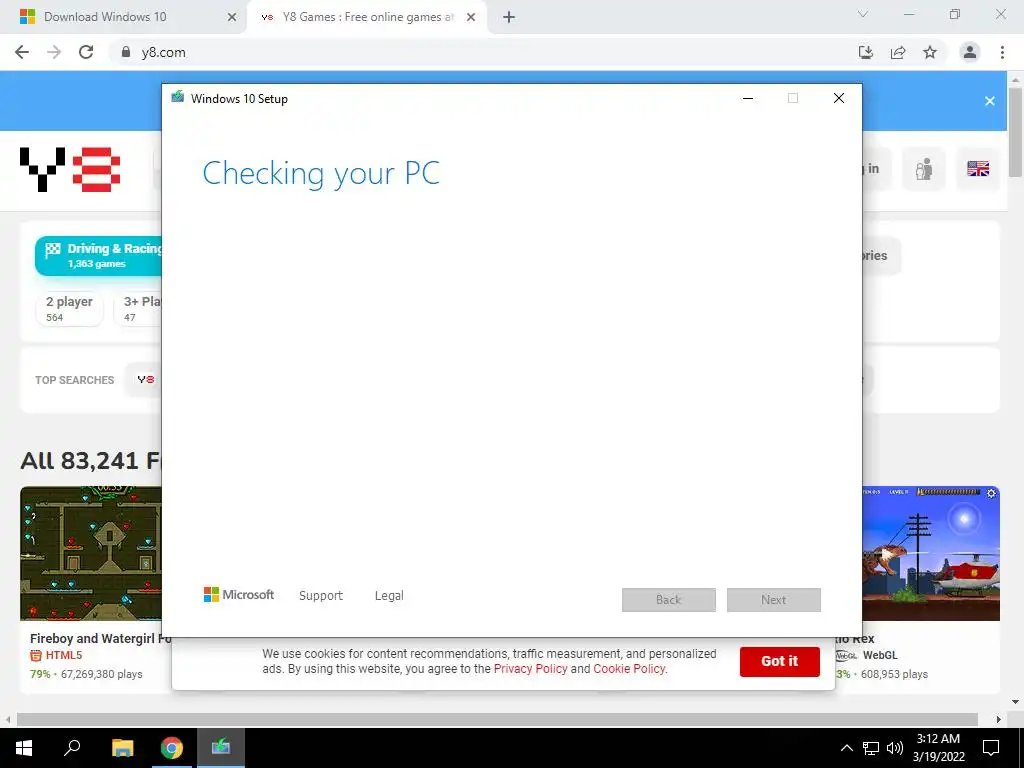Open taskbar clock showing 3:12 AM
1024x768 pixels.
pos(938,748)
